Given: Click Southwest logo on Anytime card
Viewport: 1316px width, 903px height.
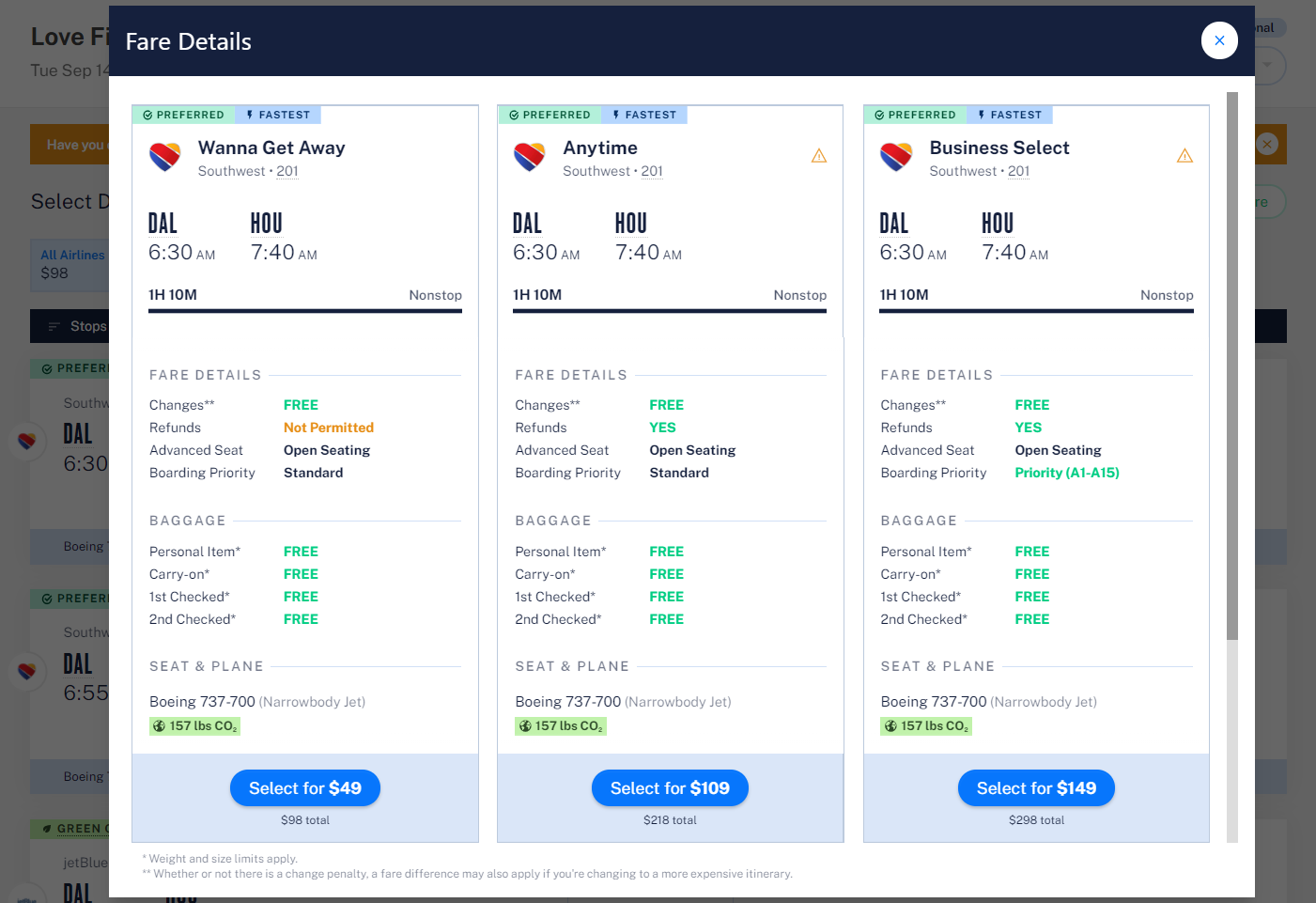Looking at the screenshot, I should coord(530,157).
